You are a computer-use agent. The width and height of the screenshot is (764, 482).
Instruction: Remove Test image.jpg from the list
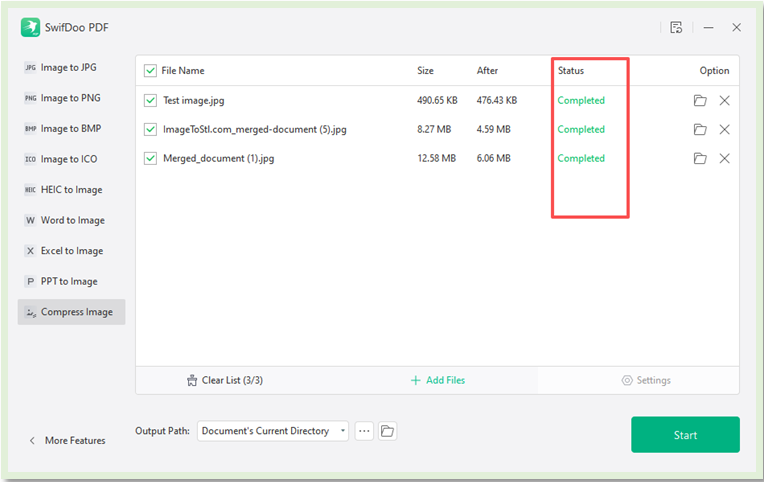pyautogui.click(x=725, y=101)
